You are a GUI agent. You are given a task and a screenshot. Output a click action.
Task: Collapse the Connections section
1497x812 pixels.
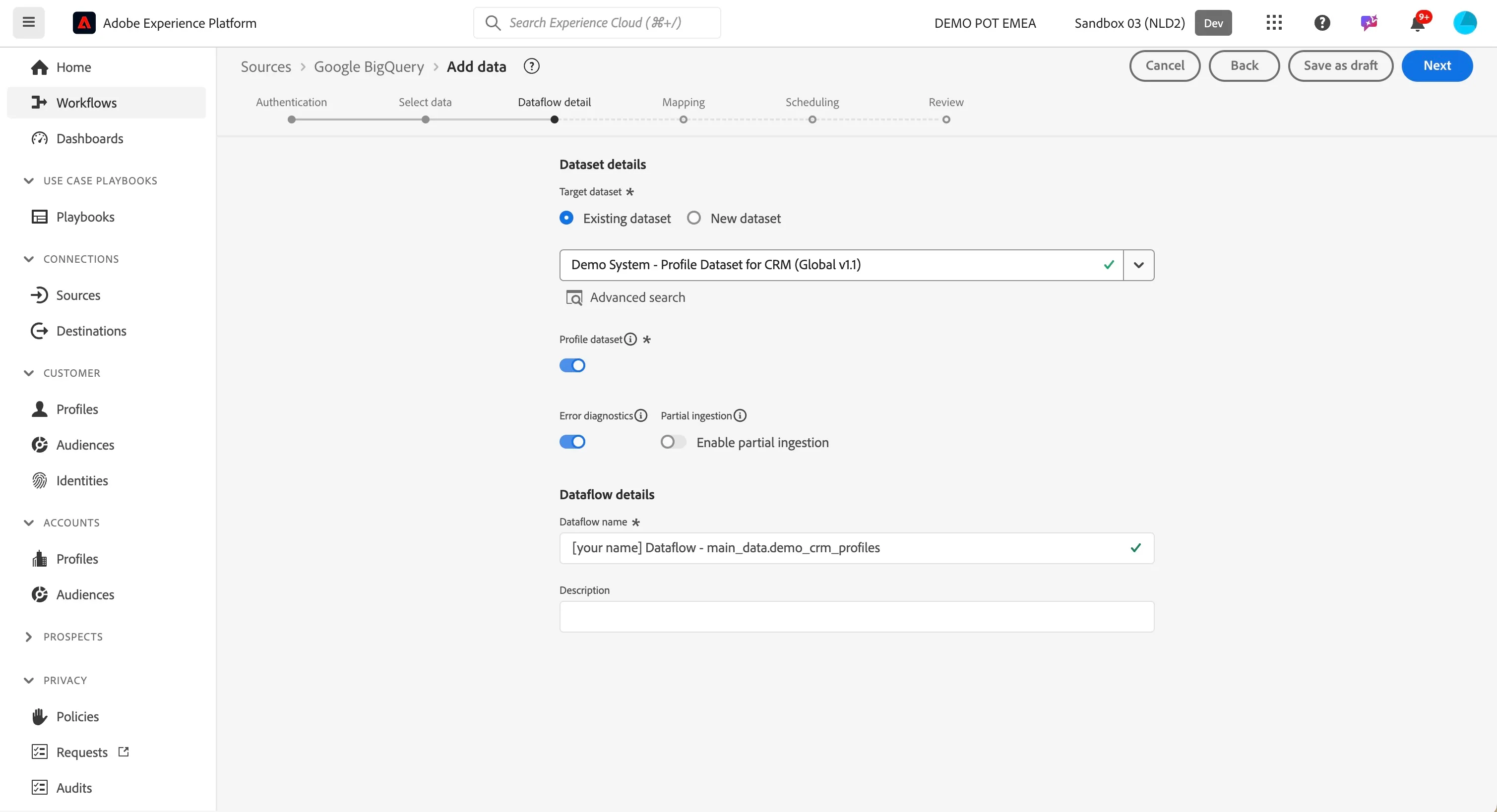click(x=28, y=259)
